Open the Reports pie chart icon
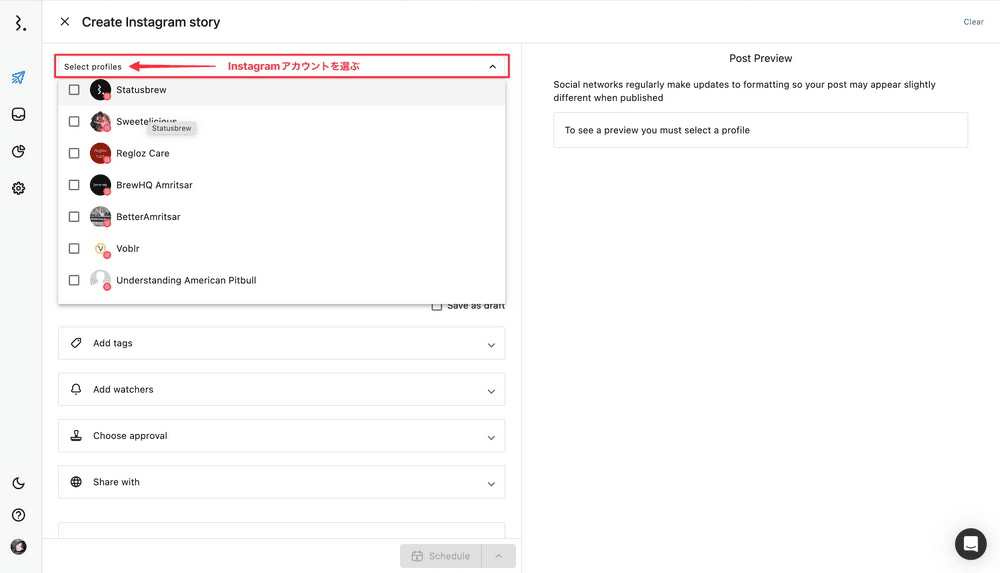1000x573 pixels. click(19, 152)
